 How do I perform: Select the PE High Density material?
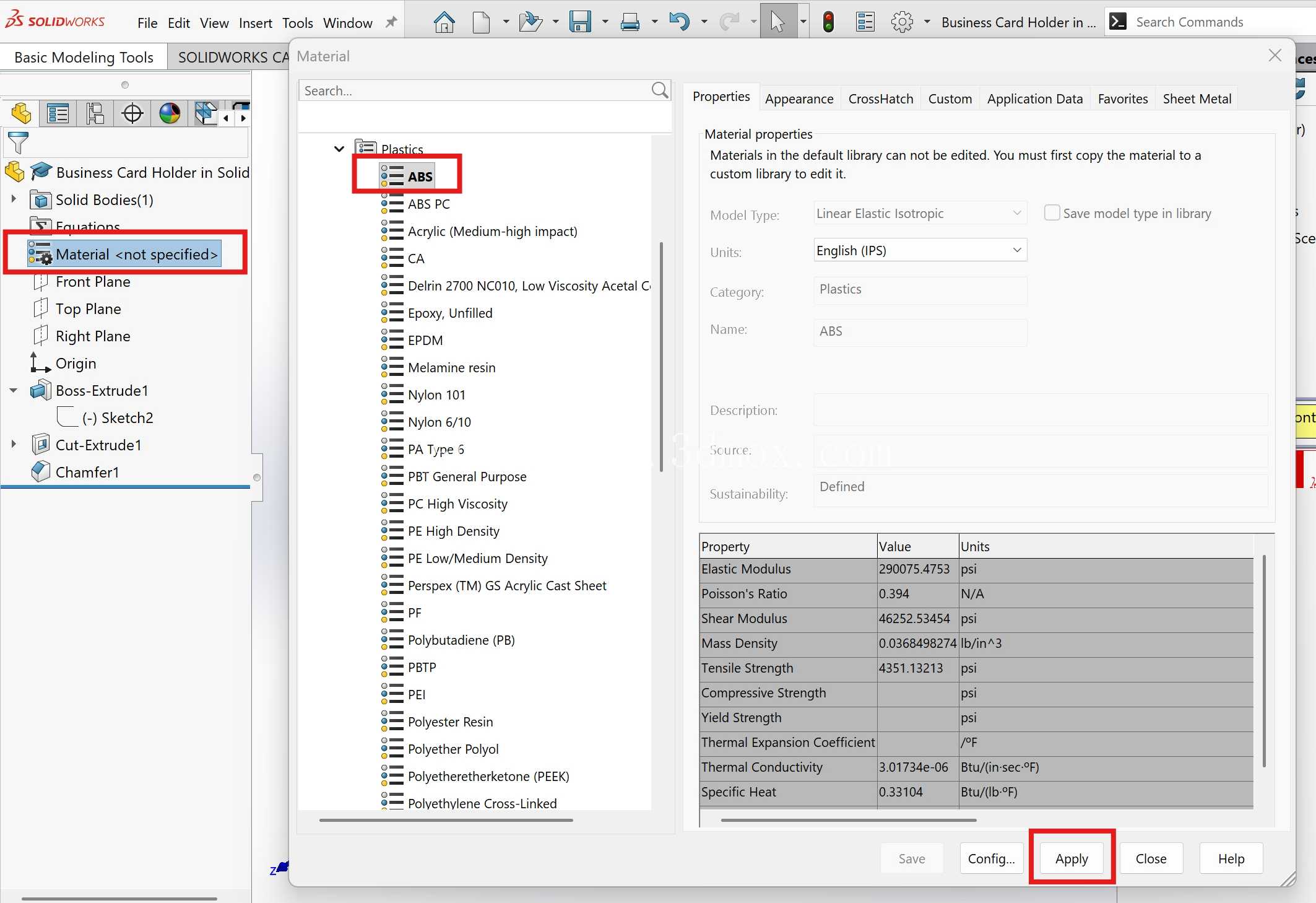(x=453, y=531)
